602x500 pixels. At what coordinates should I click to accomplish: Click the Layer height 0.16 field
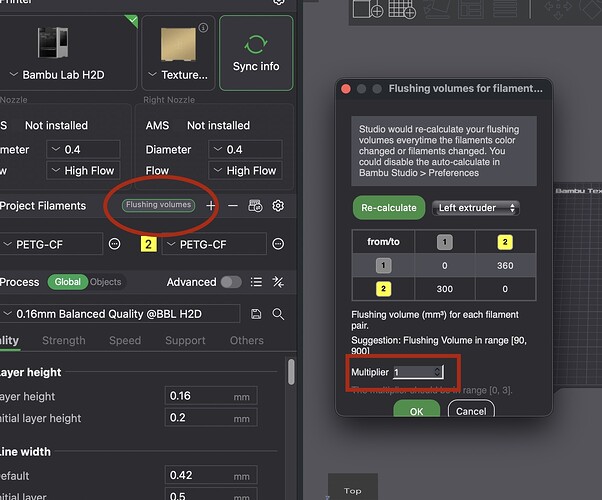coord(211,396)
